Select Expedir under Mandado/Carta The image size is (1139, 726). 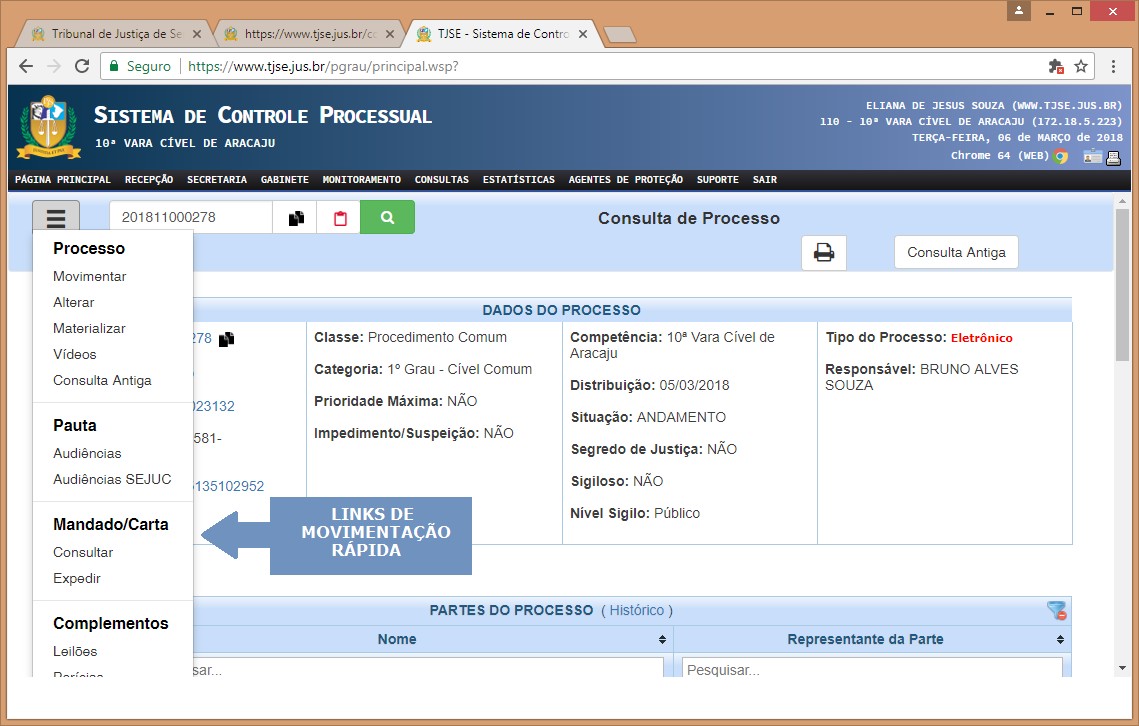pyautogui.click(x=77, y=578)
